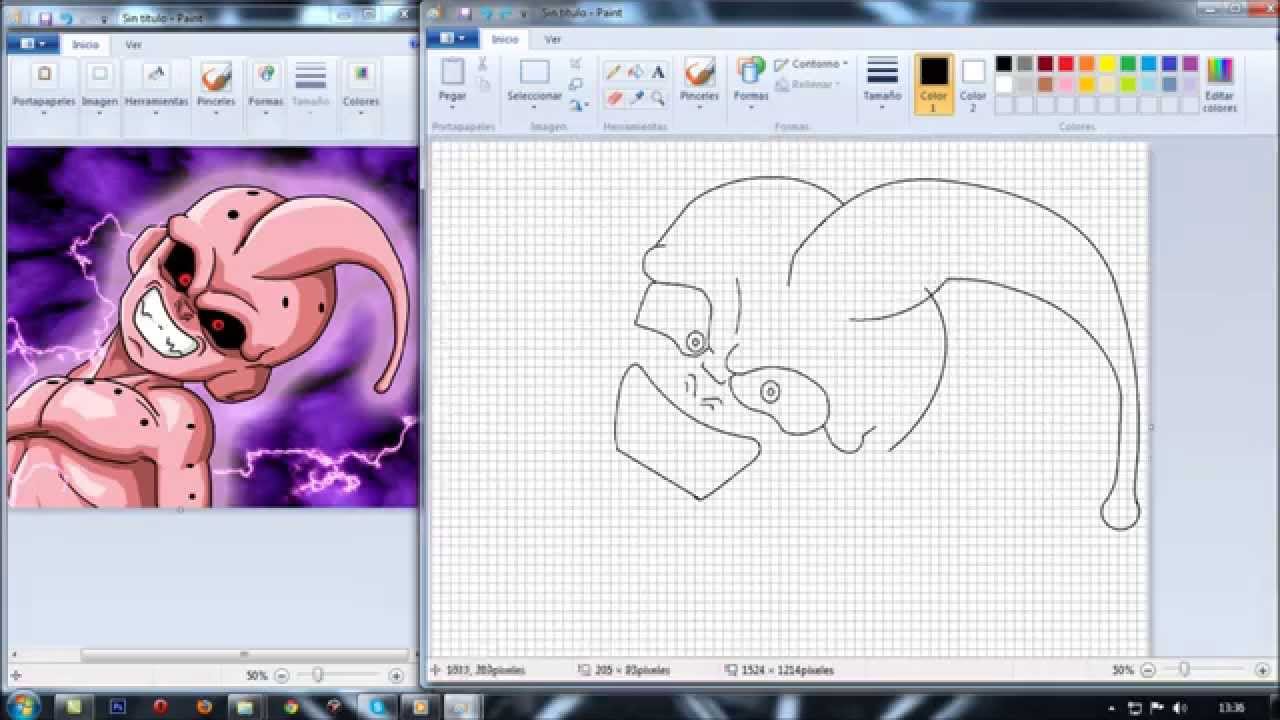This screenshot has width=1280, height=720.
Task: Pick the purple color swatch
Action: [x=1190, y=64]
